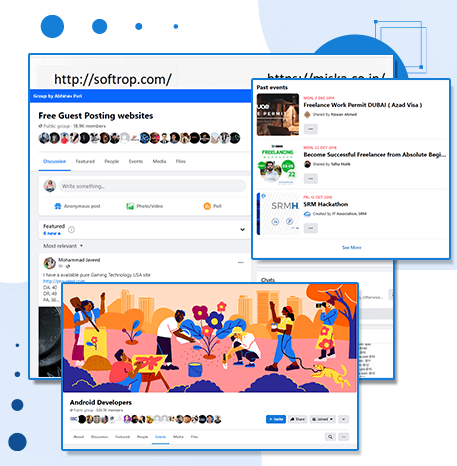Click Talha Malik's avatar on shared event
The image size is (457, 466).
pyautogui.click(x=307, y=164)
